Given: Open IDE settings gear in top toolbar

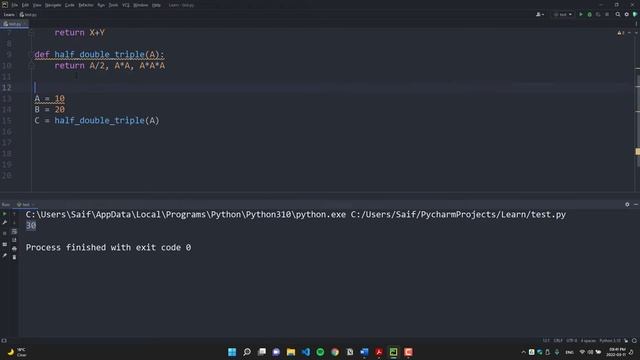Looking at the screenshot, I should point(627,14).
